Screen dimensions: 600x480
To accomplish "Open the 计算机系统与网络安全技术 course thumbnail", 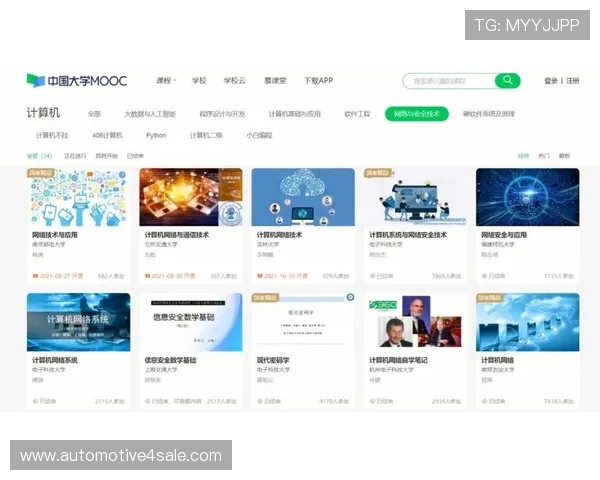I will [x=415, y=197].
